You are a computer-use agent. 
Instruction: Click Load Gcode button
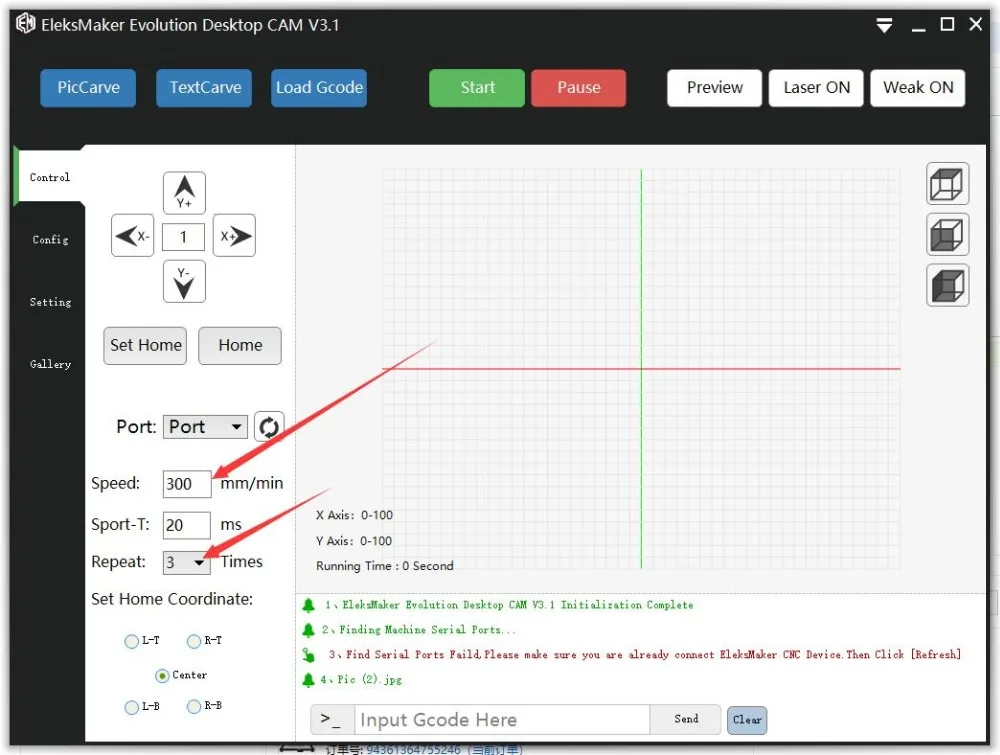[319, 88]
